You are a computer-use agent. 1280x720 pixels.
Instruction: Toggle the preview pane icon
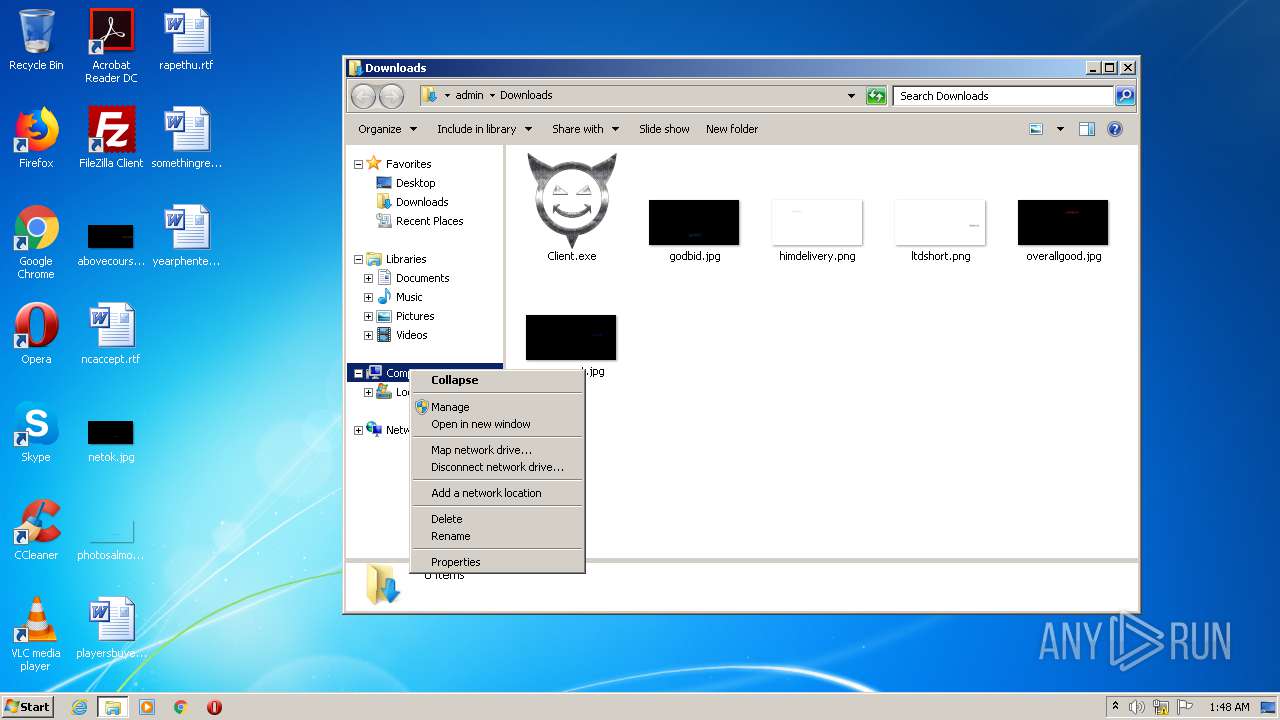click(1087, 129)
